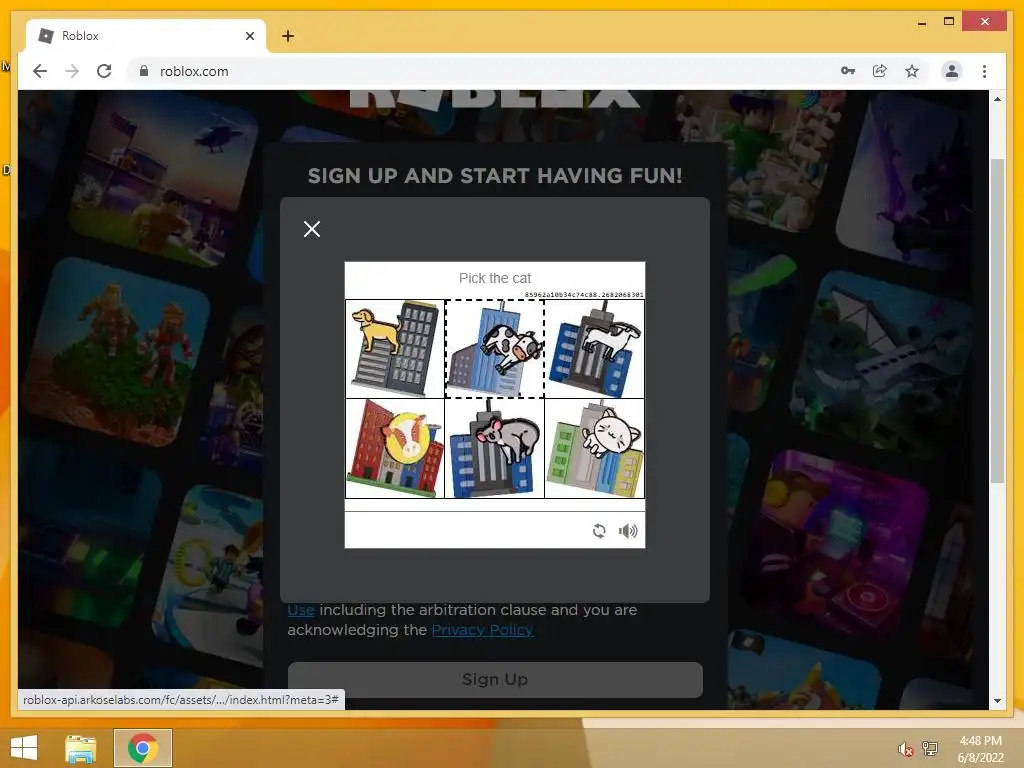Click the roblox.com address bar
The image size is (1024, 768).
(x=483, y=71)
